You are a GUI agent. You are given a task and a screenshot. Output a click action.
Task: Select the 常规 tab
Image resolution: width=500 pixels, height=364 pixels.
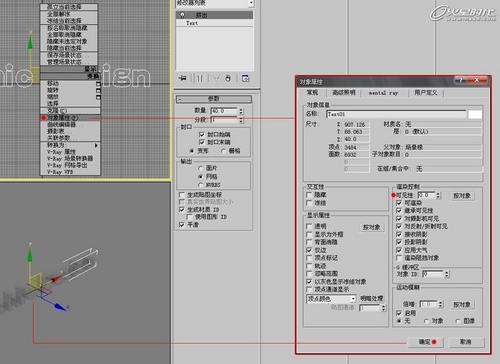pyautogui.click(x=312, y=93)
